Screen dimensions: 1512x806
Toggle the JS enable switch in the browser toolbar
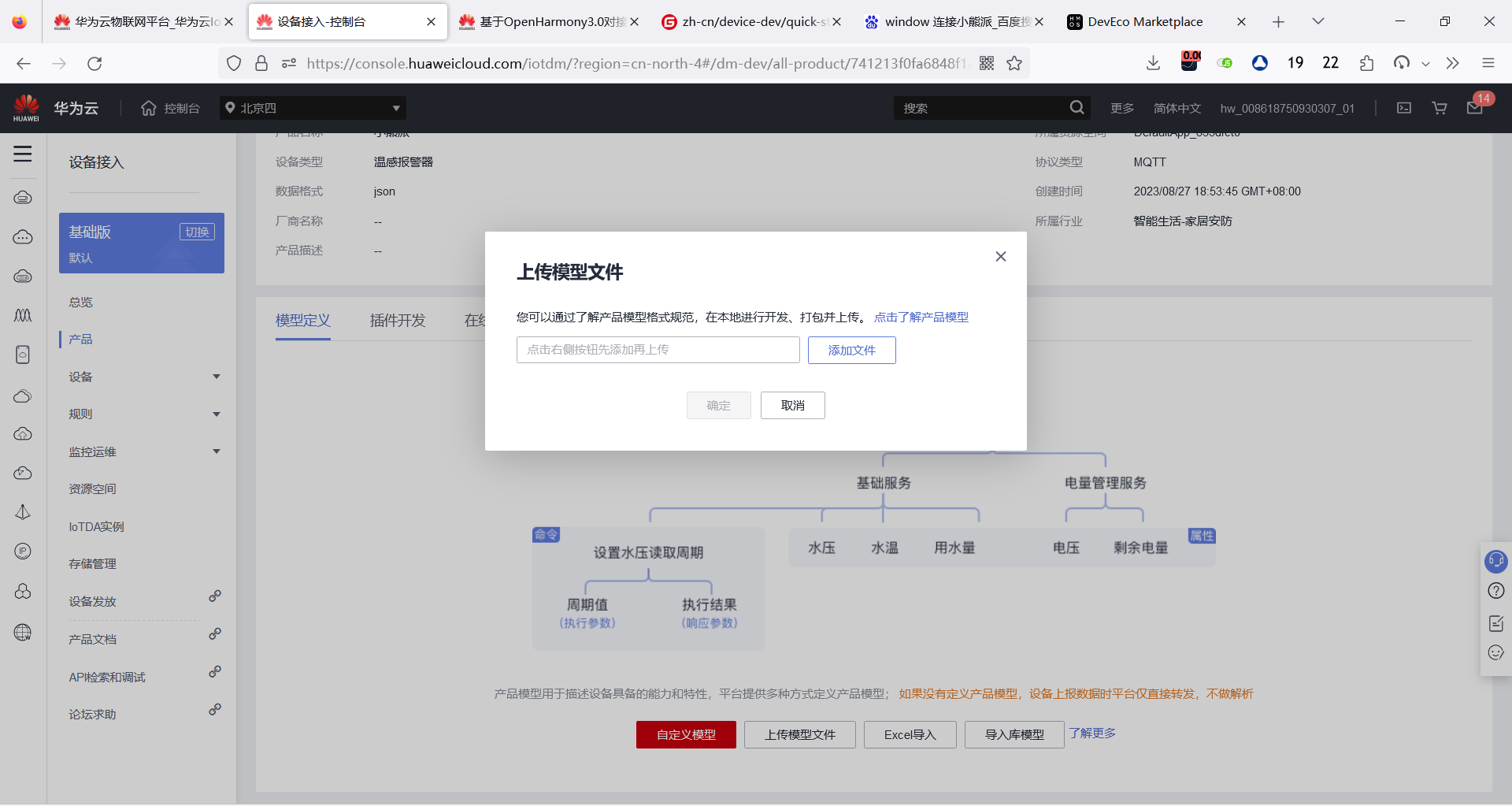point(1225,63)
